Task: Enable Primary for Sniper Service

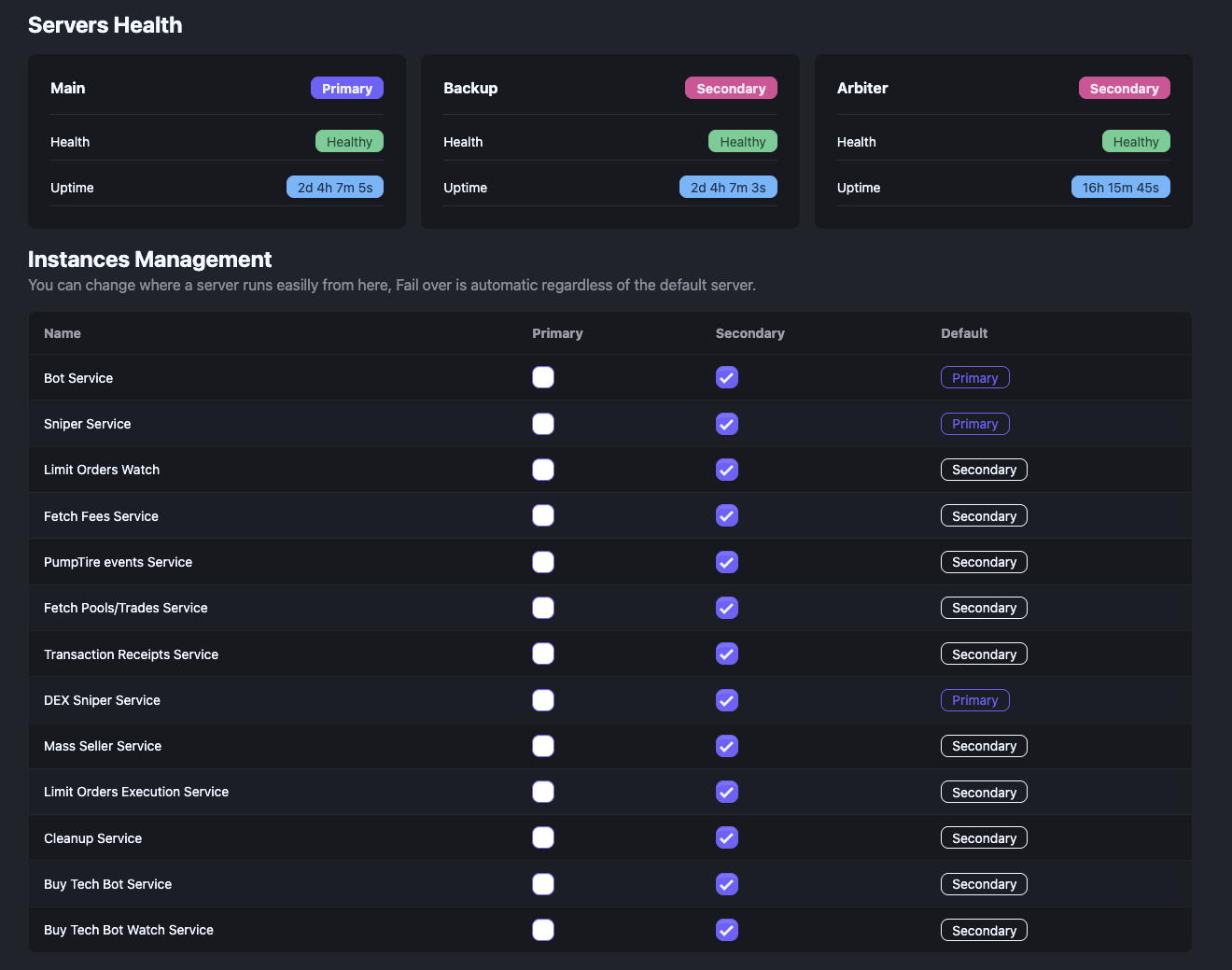Action: tap(543, 424)
